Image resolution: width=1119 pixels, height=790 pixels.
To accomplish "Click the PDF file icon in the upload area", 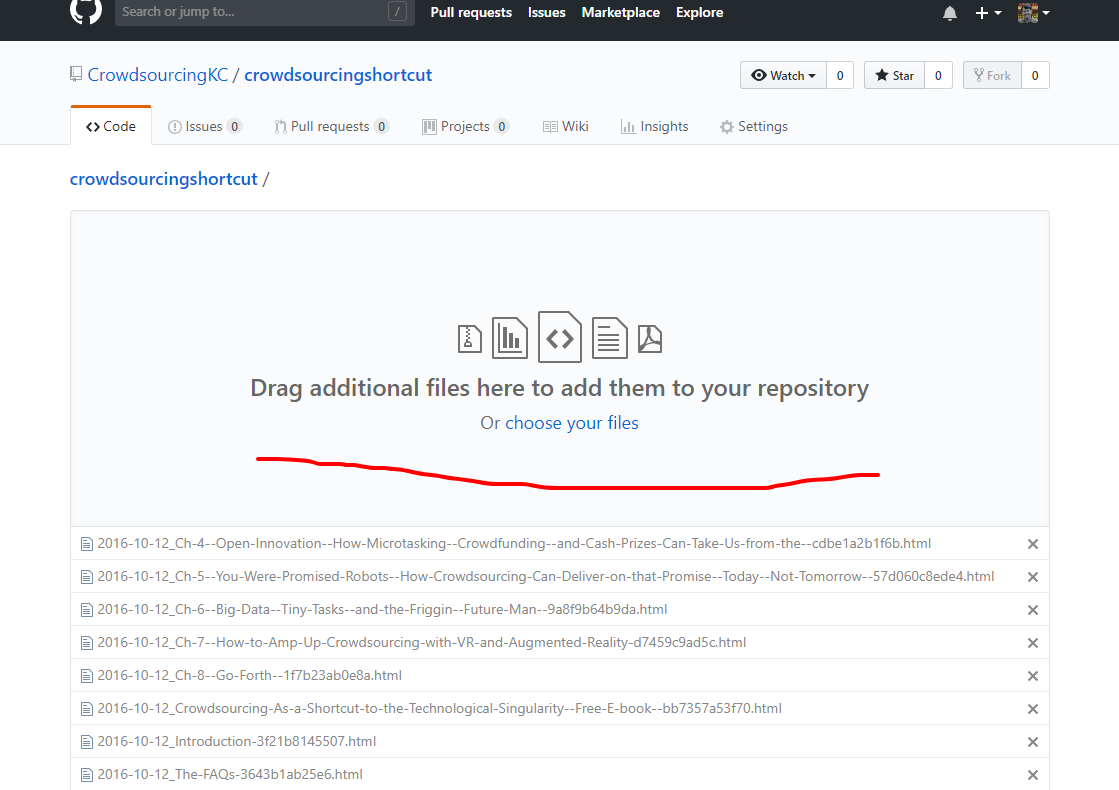I will pyautogui.click(x=650, y=337).
